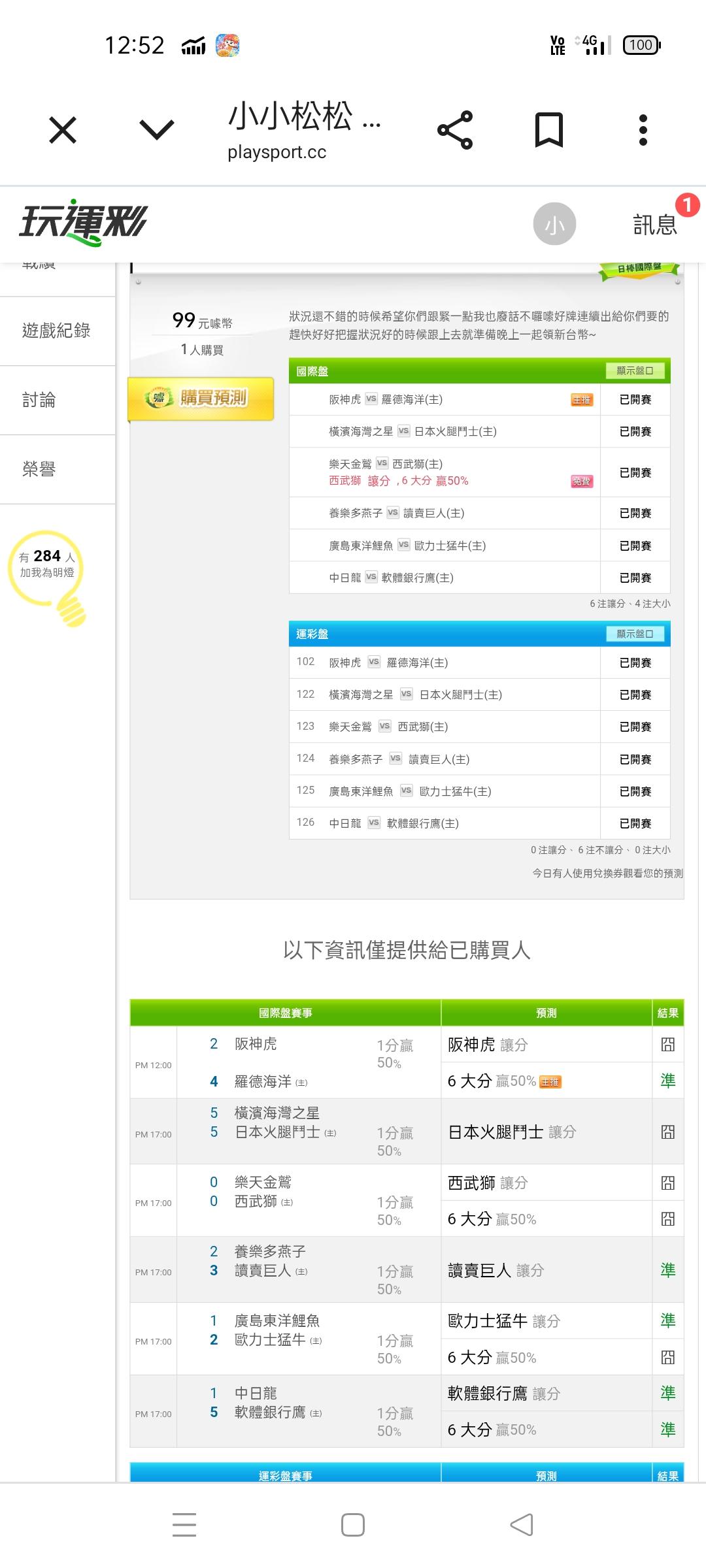Tap the 準 result icon for 軟體銀行鷹 讓分
Screen dimensions: 706x1568
(668, 1393)
